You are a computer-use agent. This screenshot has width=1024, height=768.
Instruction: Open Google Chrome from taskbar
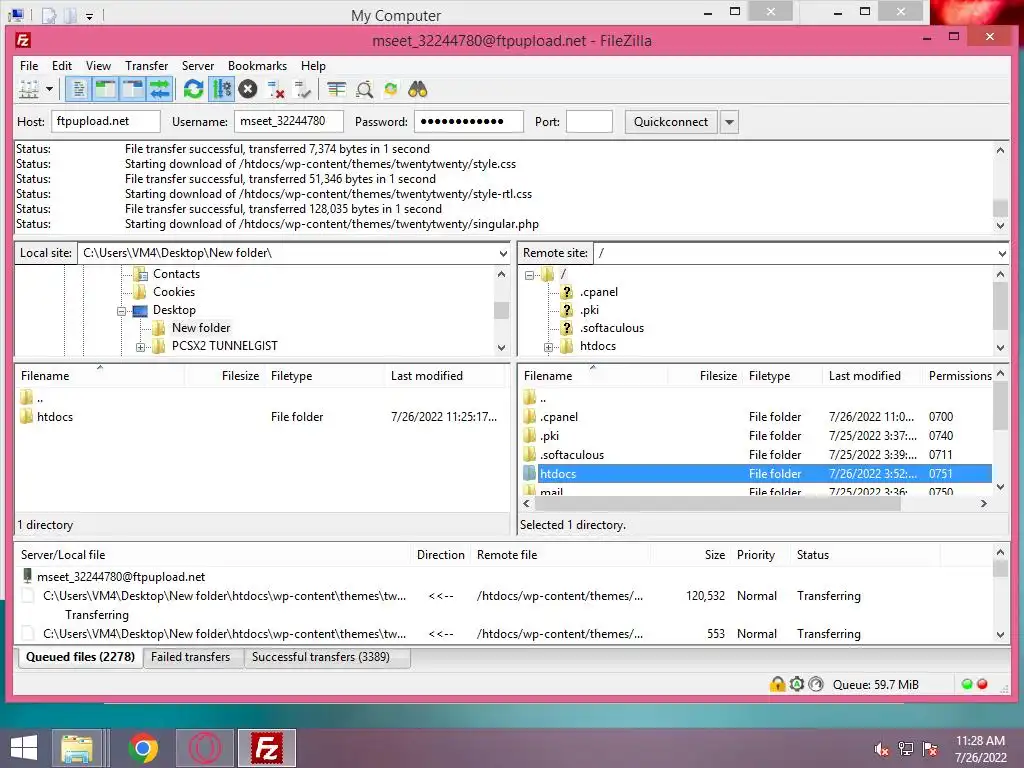[143, 748]
